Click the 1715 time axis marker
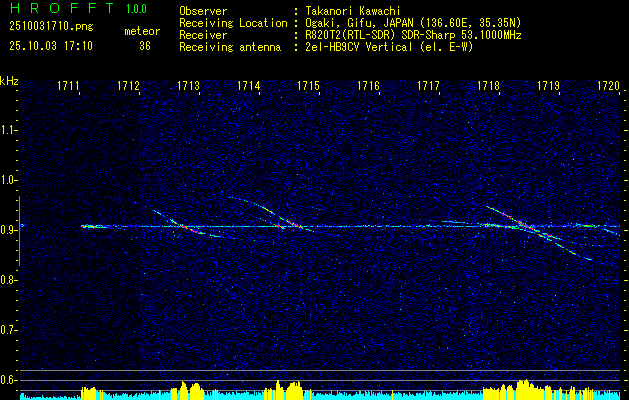The image size is (629, 400). (308, 87)
